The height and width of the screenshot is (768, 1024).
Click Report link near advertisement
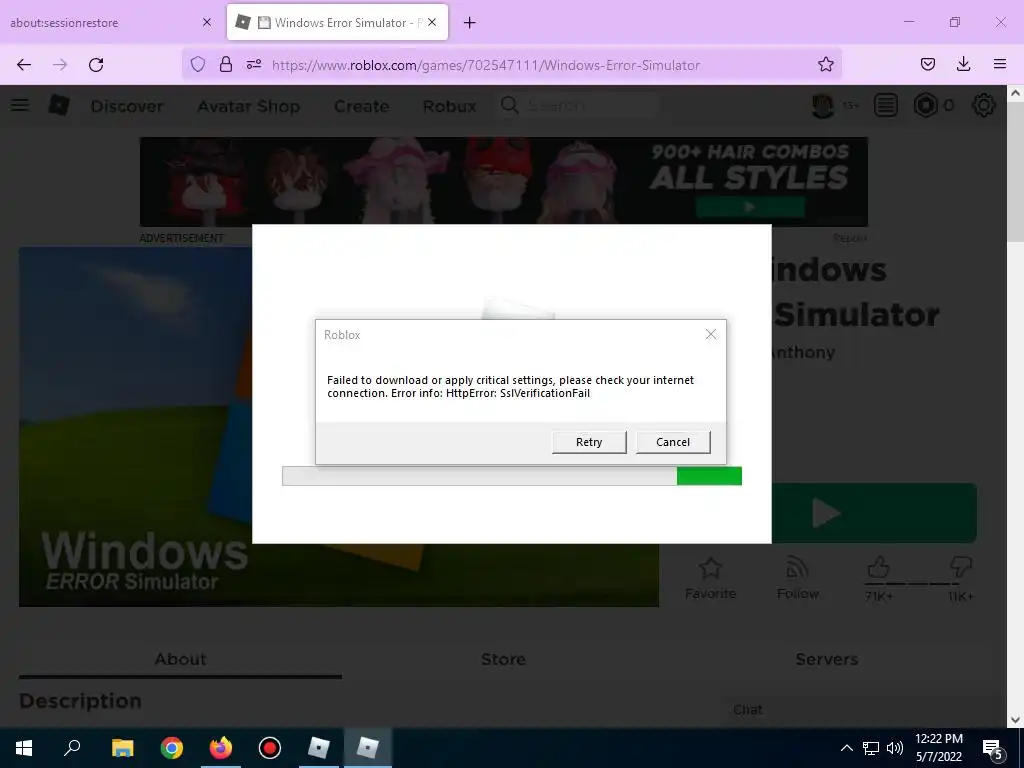[x=850, y=238]
